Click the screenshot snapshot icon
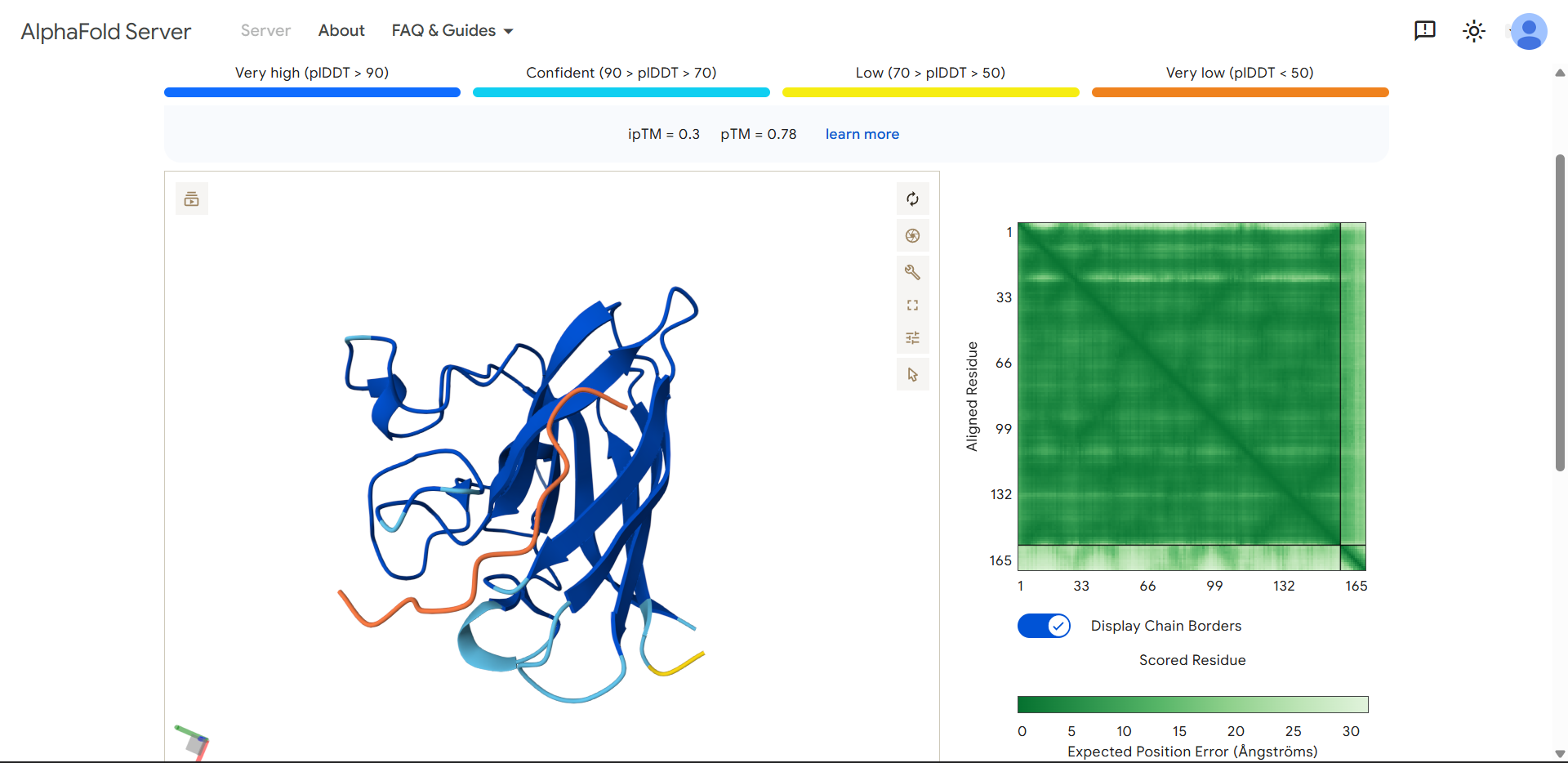1568x763 pixels. [x=912, y=235]
